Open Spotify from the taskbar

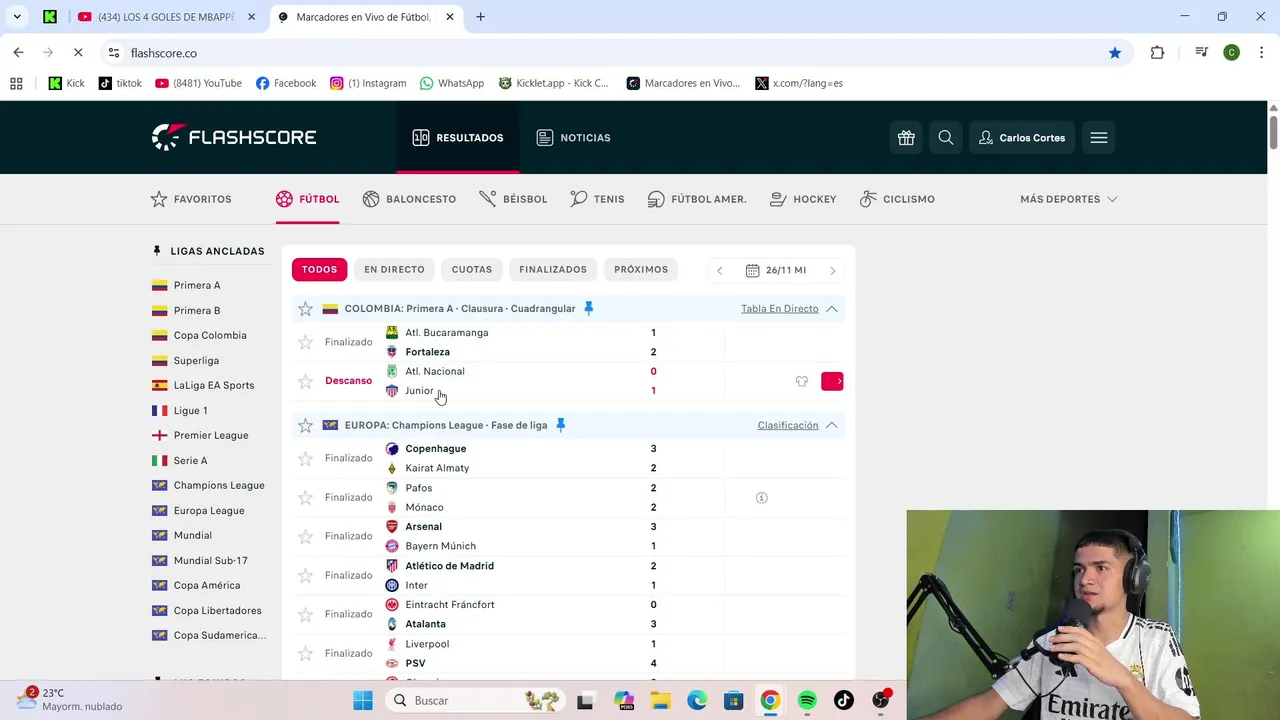[807, 700]
